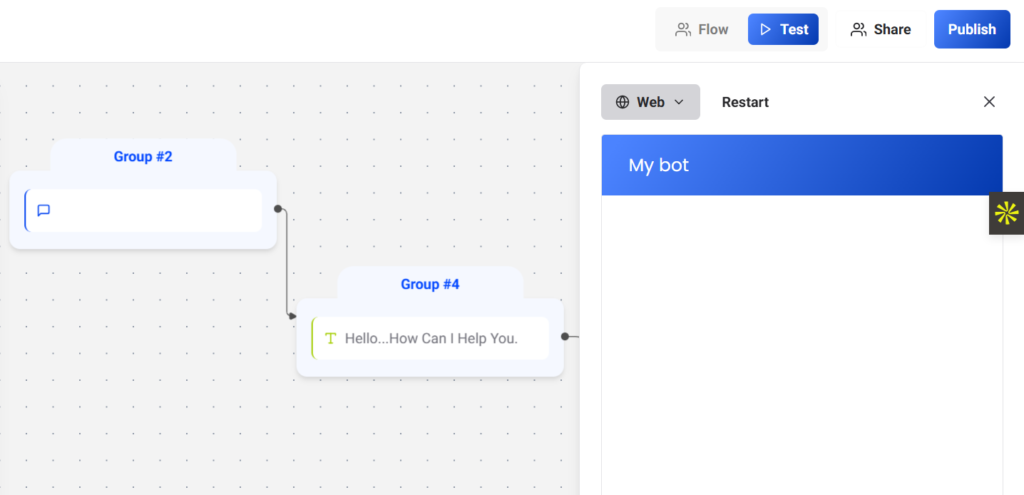Select the Group #4 title
This screenshot has height=495, width=1024.
(x=430, y=284)
